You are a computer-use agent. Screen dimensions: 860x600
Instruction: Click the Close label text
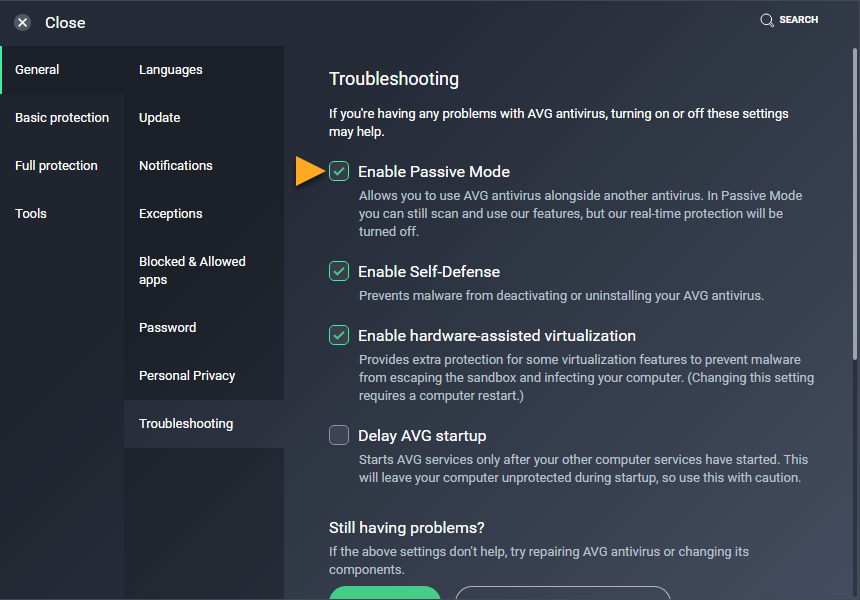tap(65, 22)
